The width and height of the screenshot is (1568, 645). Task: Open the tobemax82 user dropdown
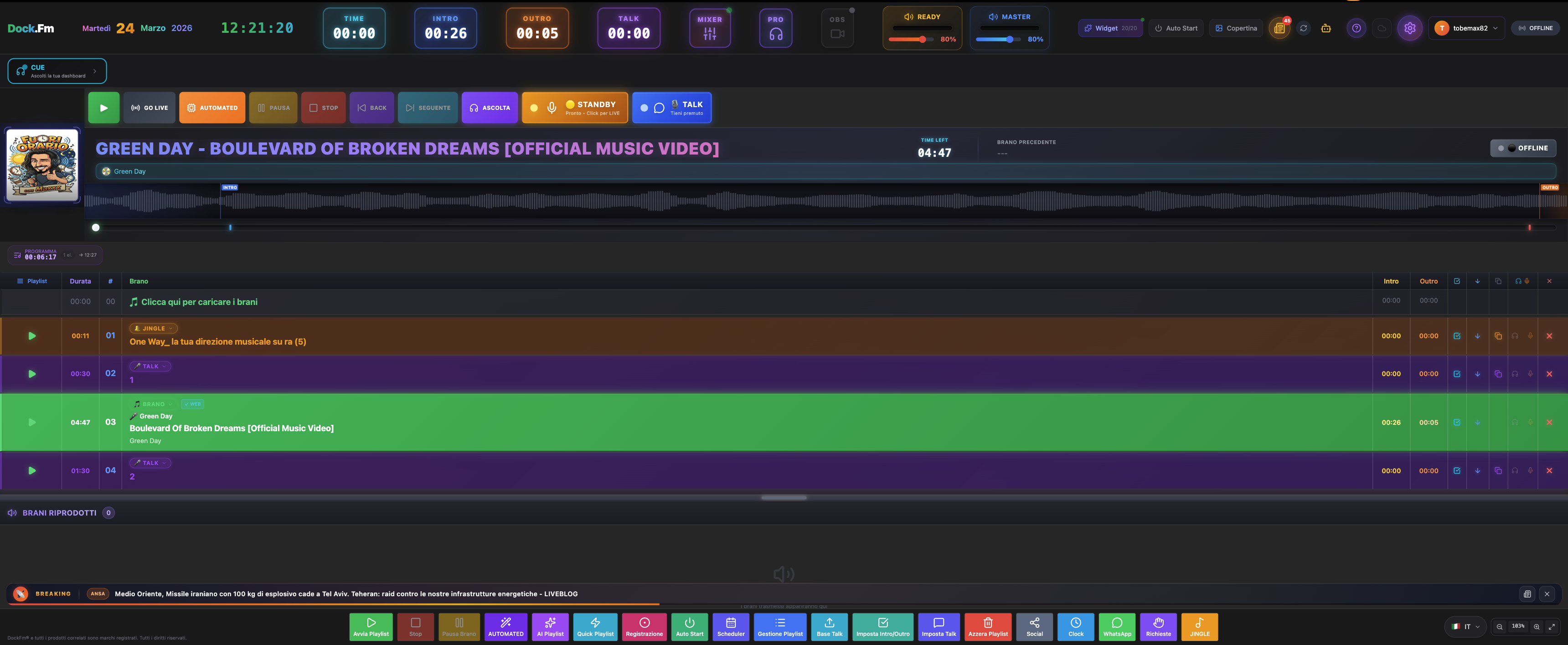pyautogui.click(x=1466, y=28)
